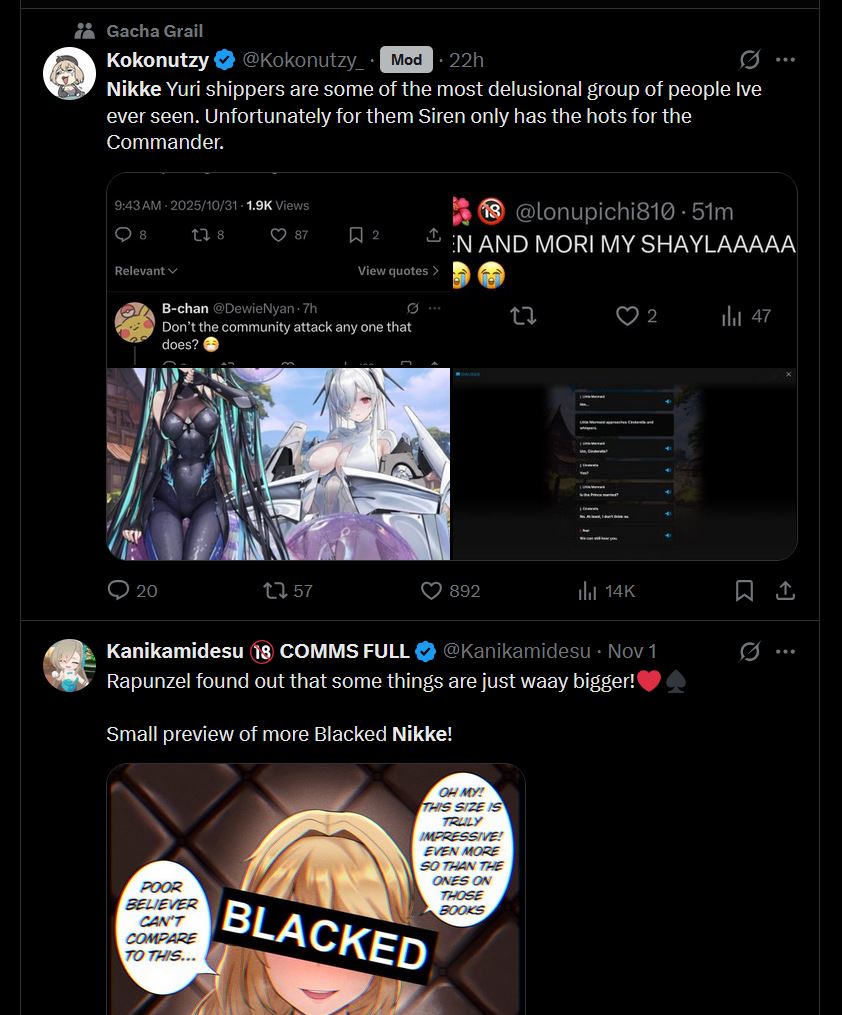Share Kokonutzy's post via upload icon
Screen dimensions: 842x1015
click(x=785, y=590)
